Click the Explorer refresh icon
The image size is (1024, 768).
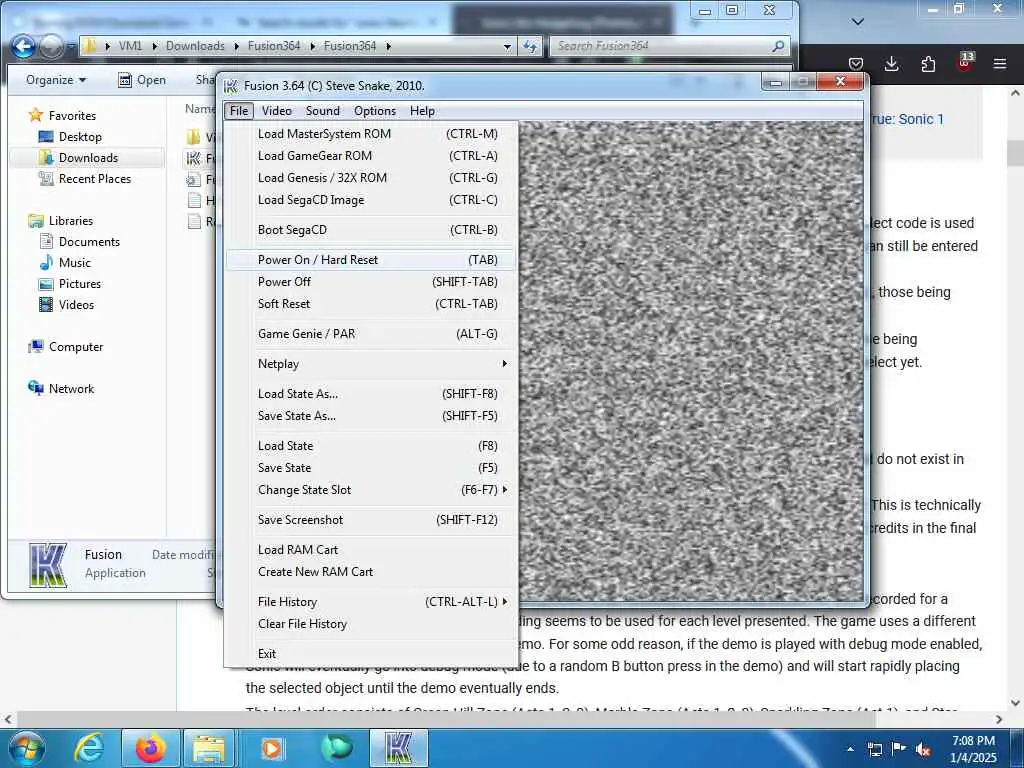[530, 46]
